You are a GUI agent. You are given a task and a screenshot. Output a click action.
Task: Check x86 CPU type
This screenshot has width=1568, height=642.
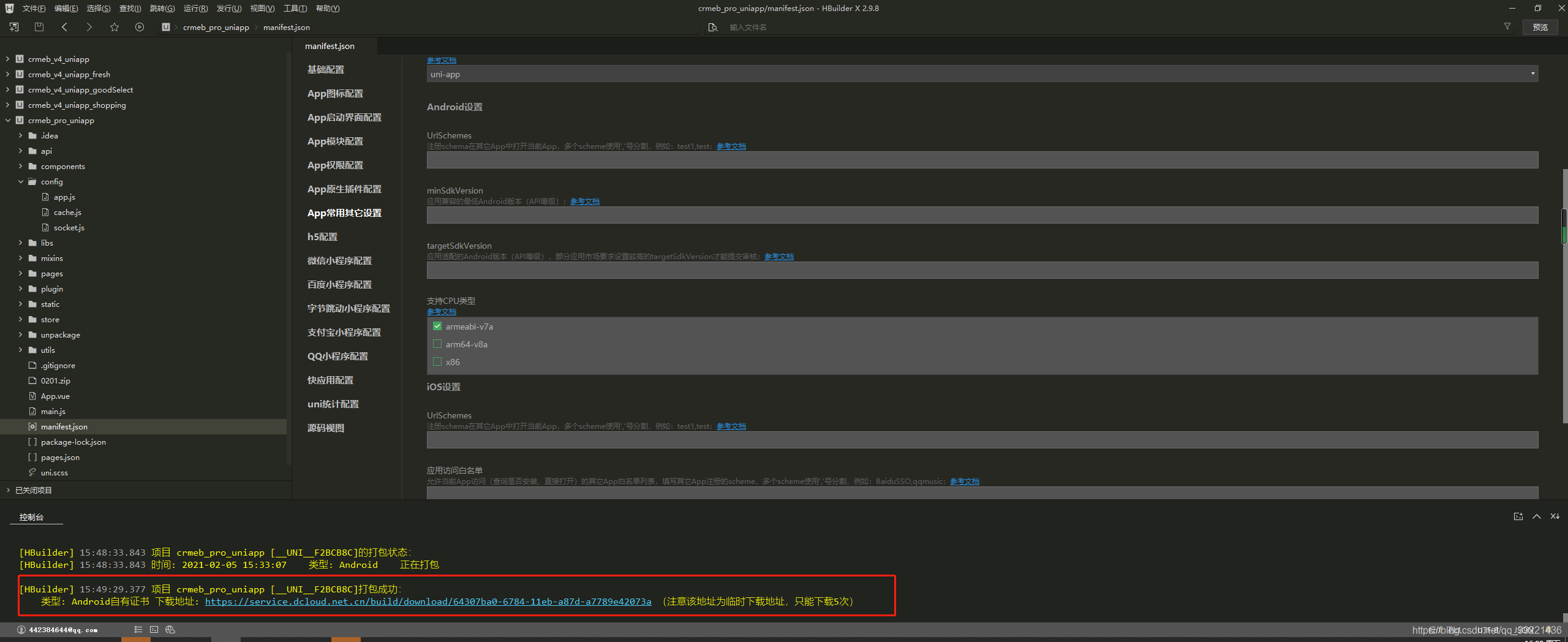(x=437, y=361)
